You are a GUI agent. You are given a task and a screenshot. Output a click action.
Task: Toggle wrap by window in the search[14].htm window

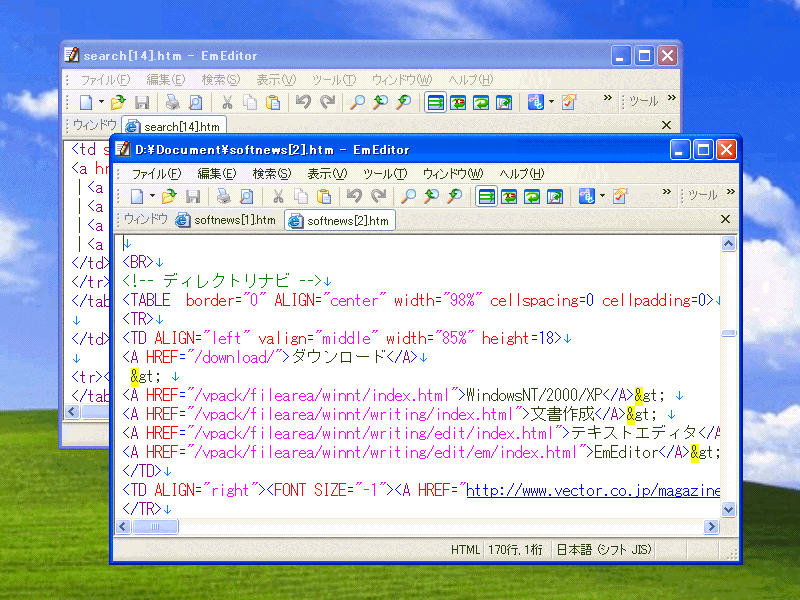point(481,103)
